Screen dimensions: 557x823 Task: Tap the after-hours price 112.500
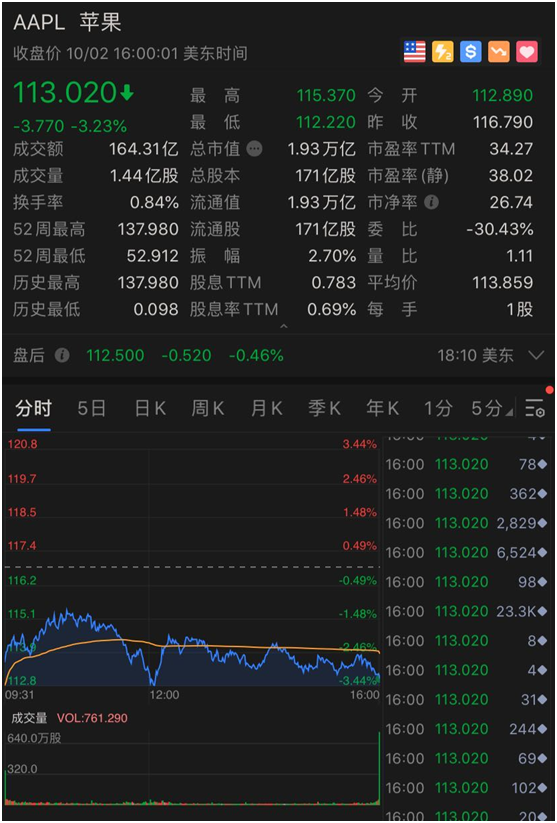115,355
